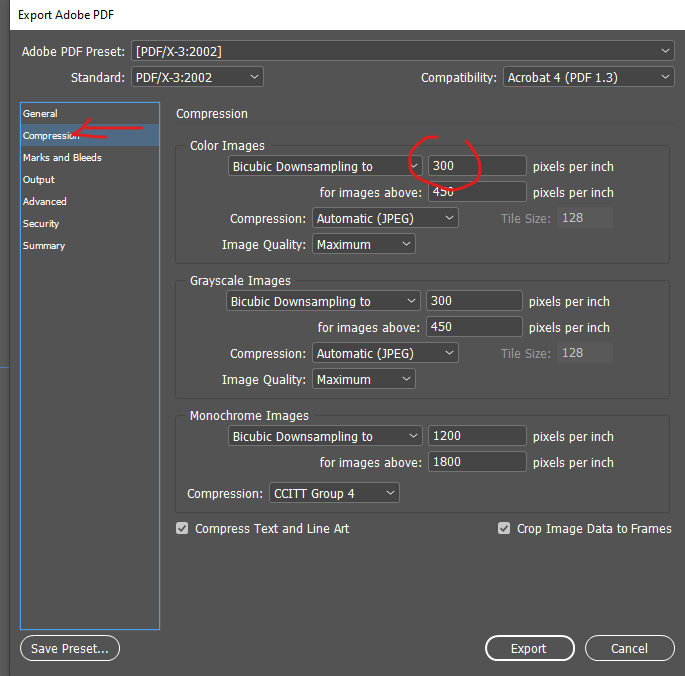Click Grayscale 'for images above' 450 field
The image size is (685, 676).
click(x=474, y=327)
